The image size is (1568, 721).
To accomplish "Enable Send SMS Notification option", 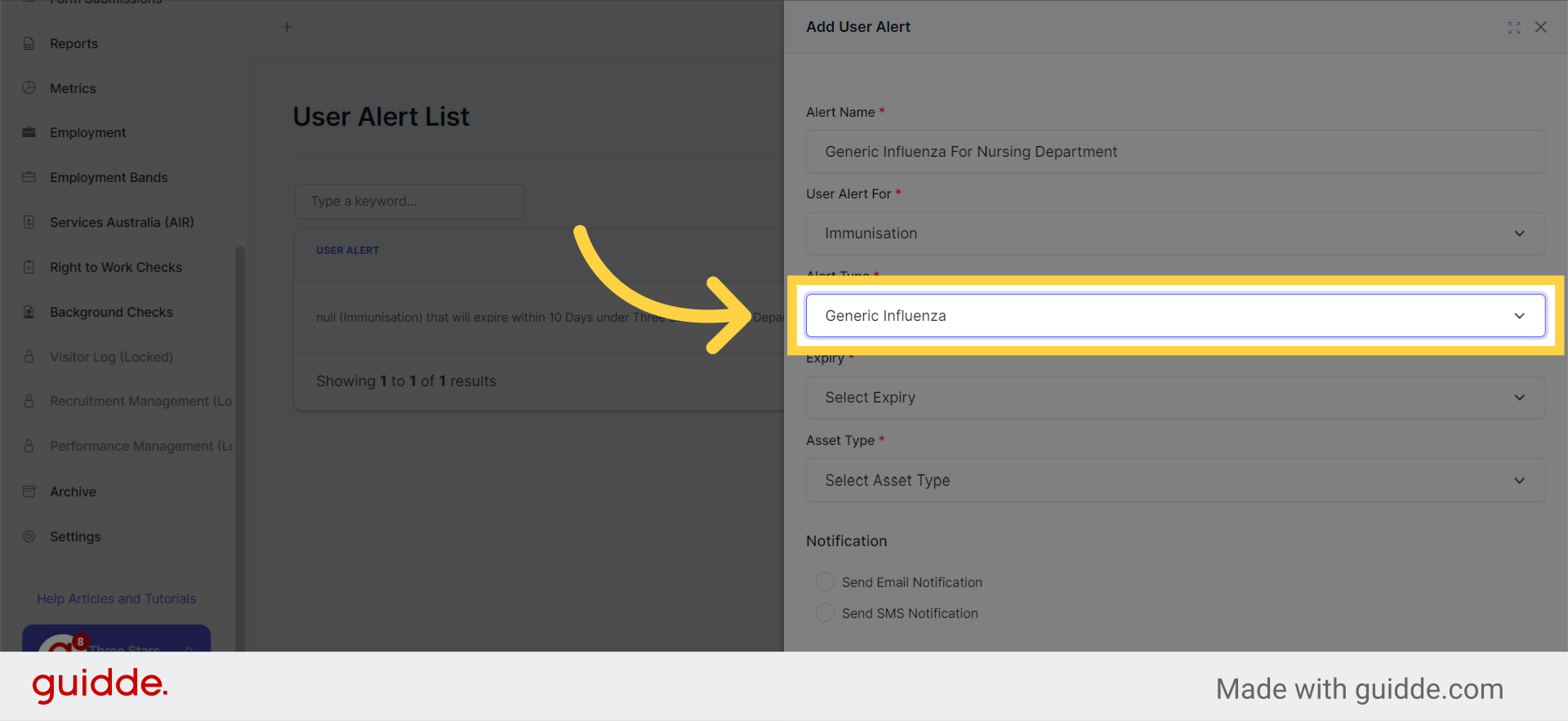I will (825, 612).
